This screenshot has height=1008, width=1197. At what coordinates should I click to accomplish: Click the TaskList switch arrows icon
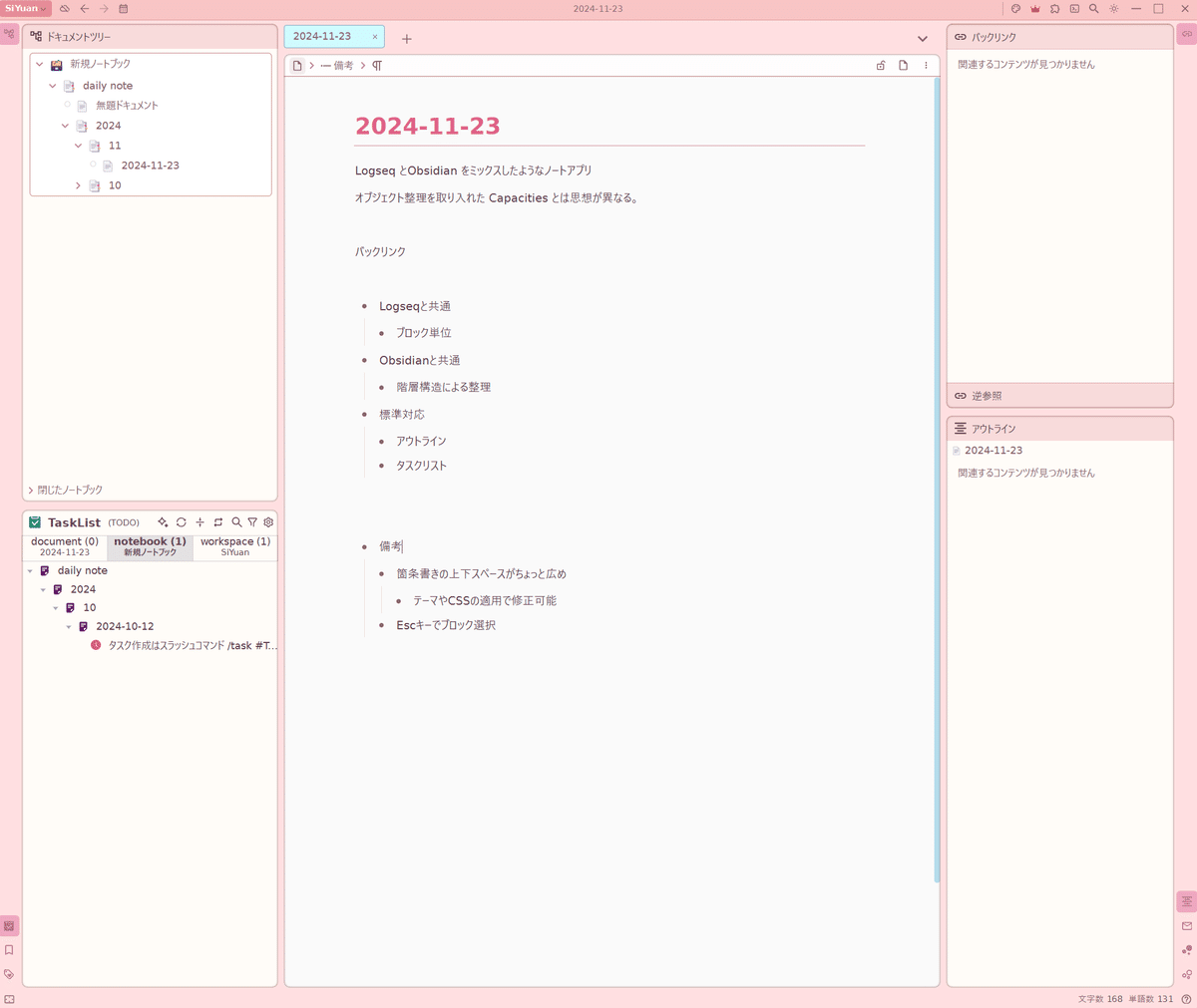218,522
